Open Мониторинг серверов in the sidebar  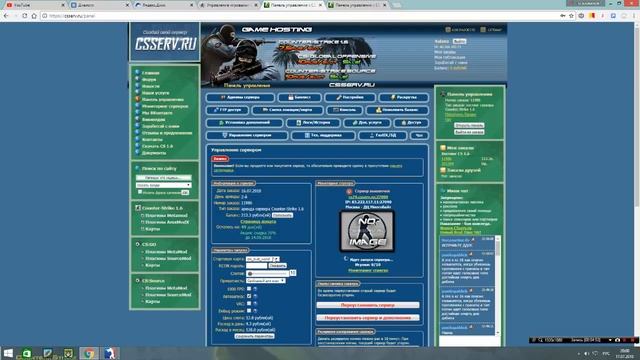tap(165, 106)
